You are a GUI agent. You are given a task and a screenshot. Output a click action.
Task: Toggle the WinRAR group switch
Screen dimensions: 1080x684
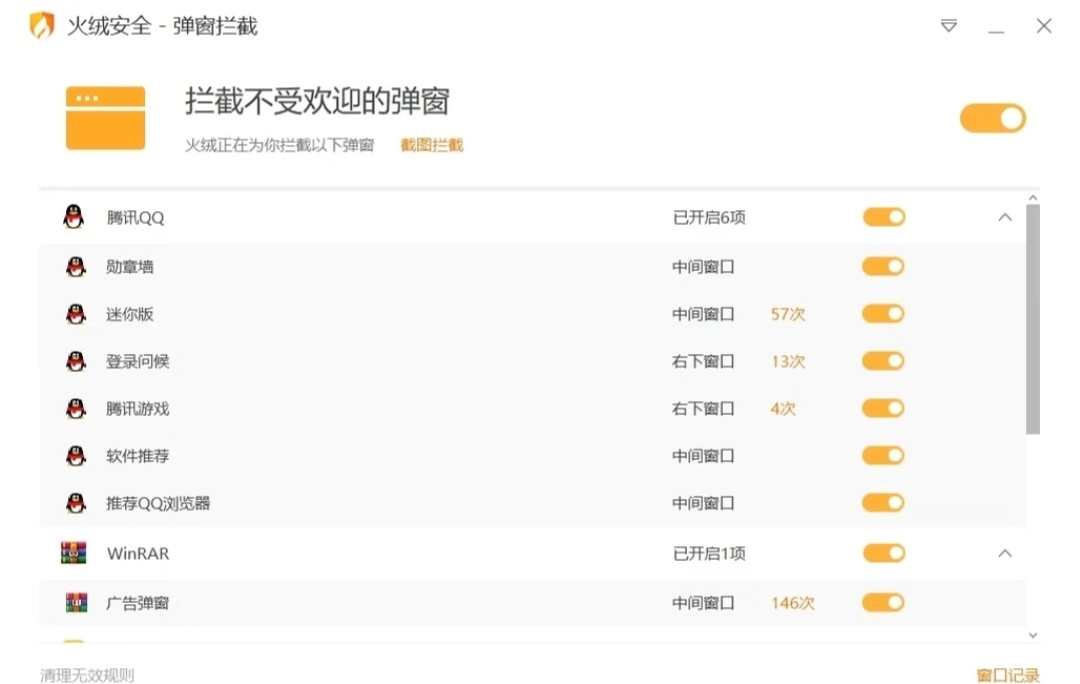[884, 553]
